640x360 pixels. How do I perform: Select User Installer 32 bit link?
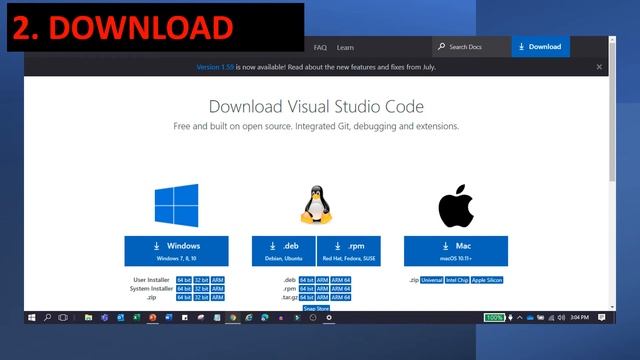[201, 280]
